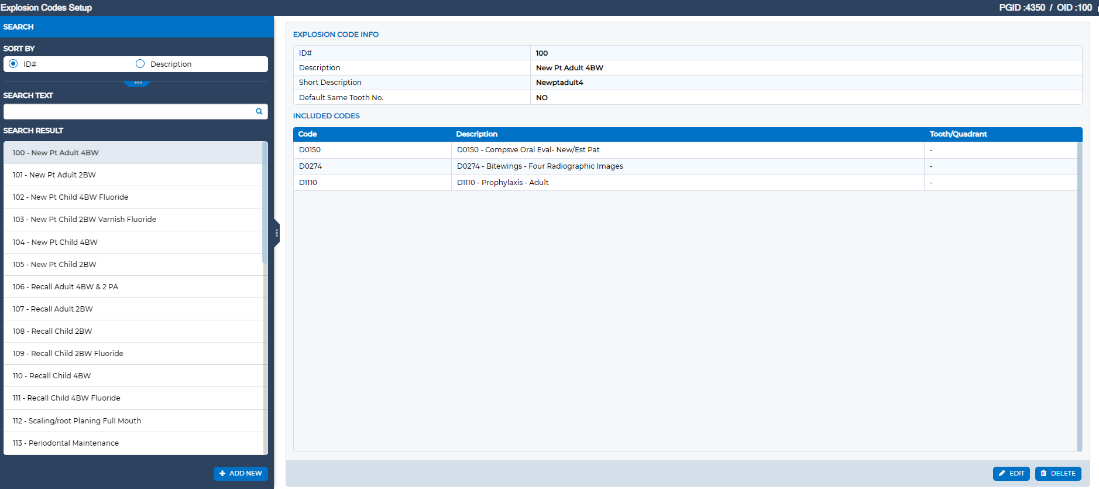The image size is (1099, 489).
Task: Select the ID# sort radio button
Action: pyautogui.click(x=13, y=64)
